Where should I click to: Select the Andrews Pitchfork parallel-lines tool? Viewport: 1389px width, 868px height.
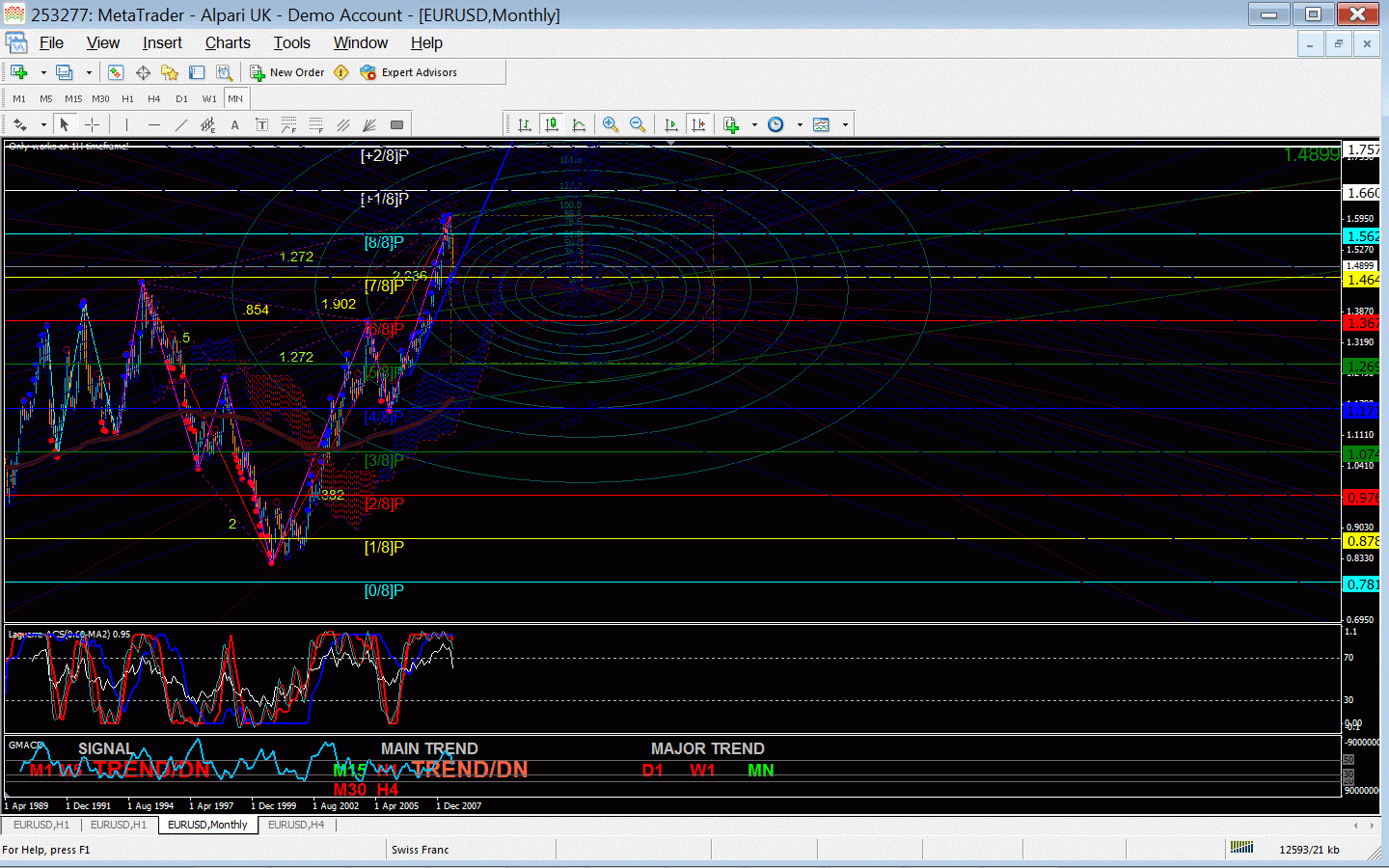[x=342, y=124]
